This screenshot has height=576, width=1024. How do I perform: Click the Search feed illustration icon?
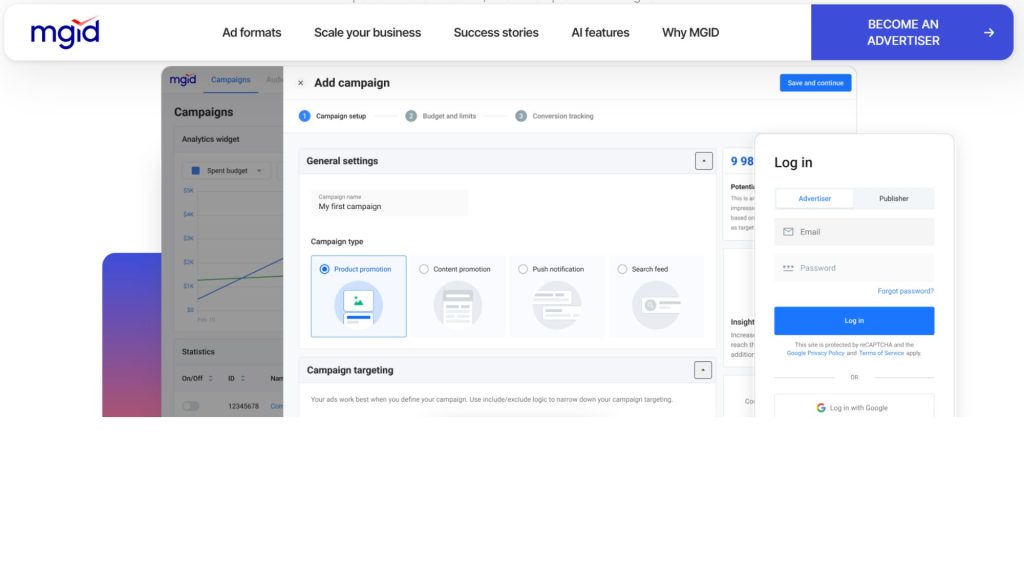point(656,304)
